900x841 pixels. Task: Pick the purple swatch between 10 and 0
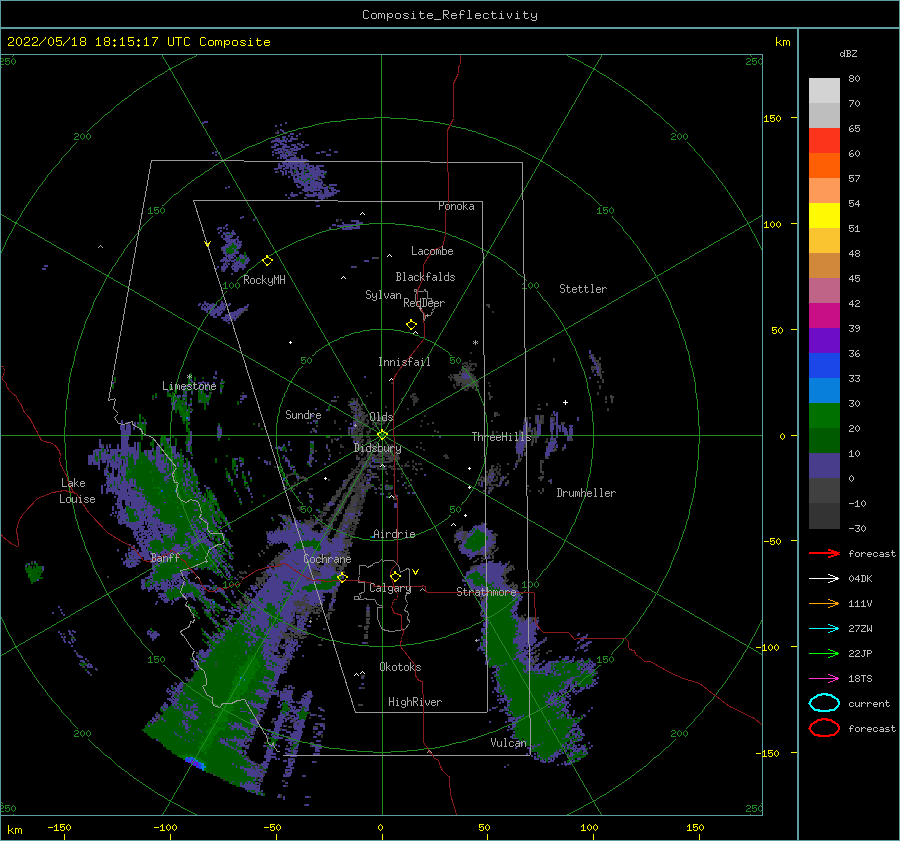click(824, 466)
